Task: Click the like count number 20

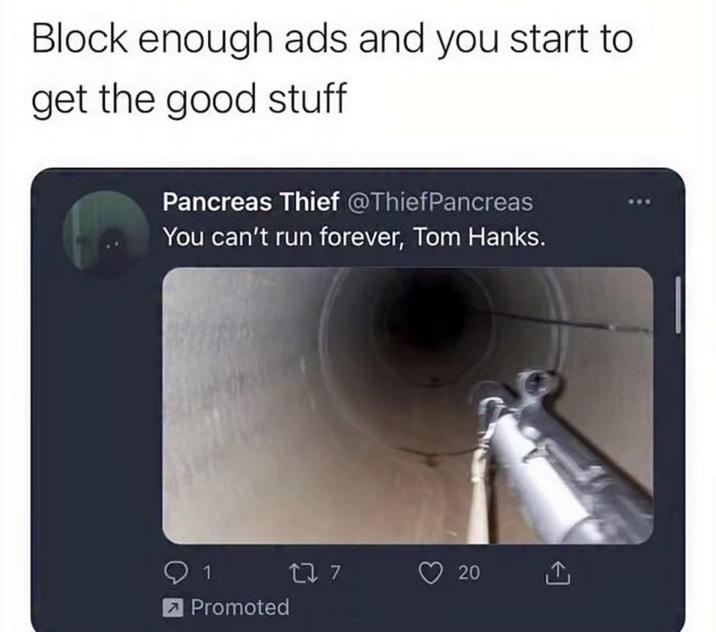Action: [469, 573]
